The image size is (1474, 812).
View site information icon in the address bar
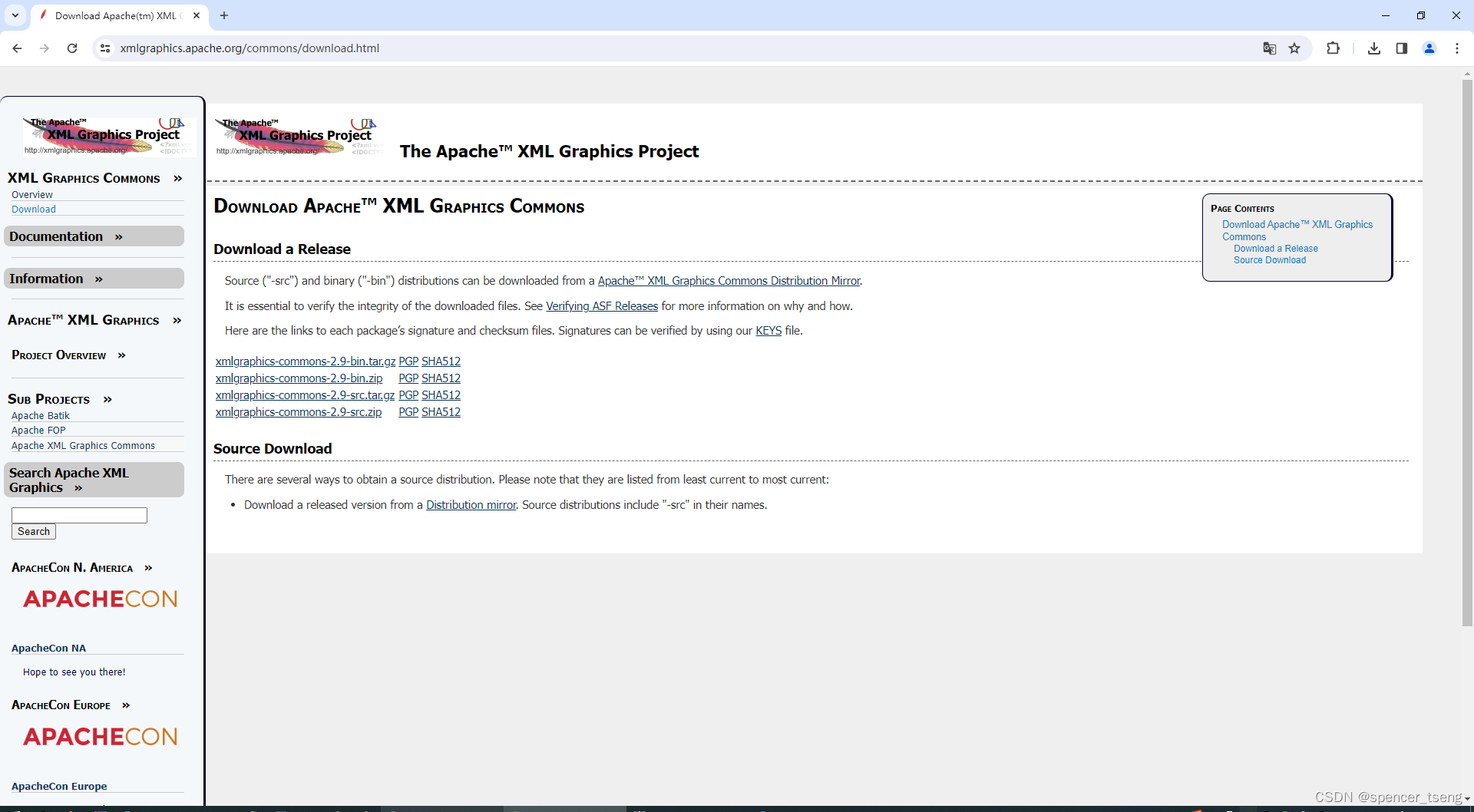104,48
